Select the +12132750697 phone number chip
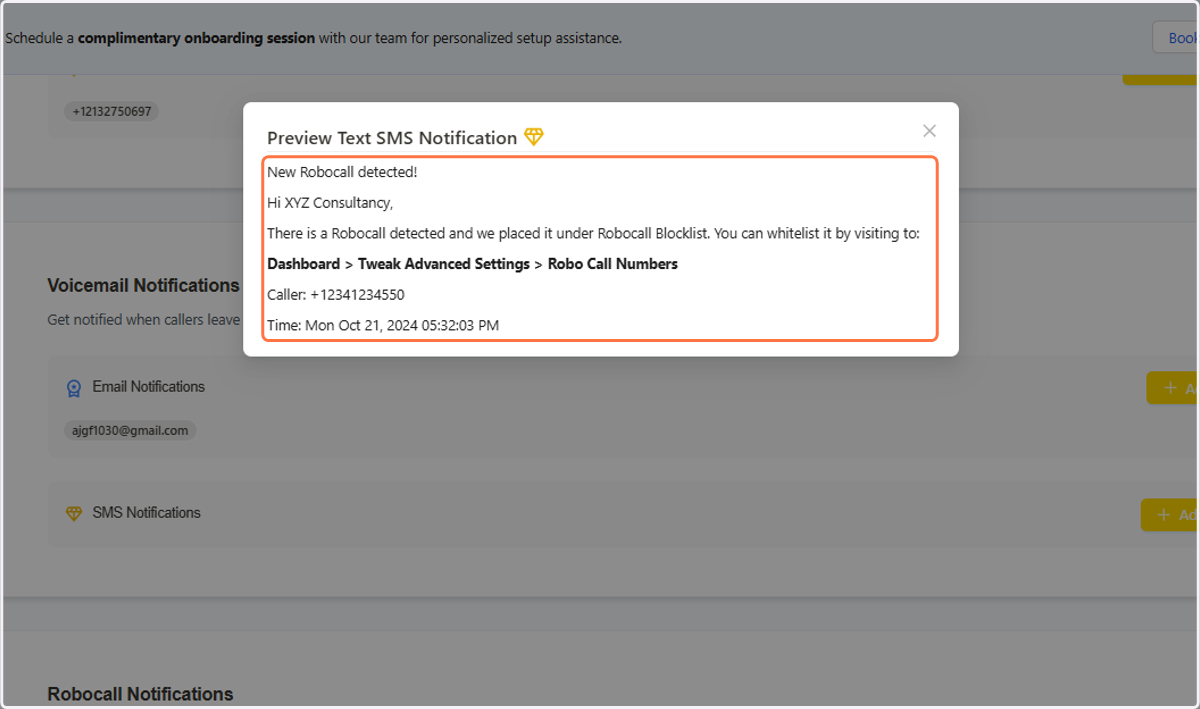The image size is (1200, 709). click(112, 111)
